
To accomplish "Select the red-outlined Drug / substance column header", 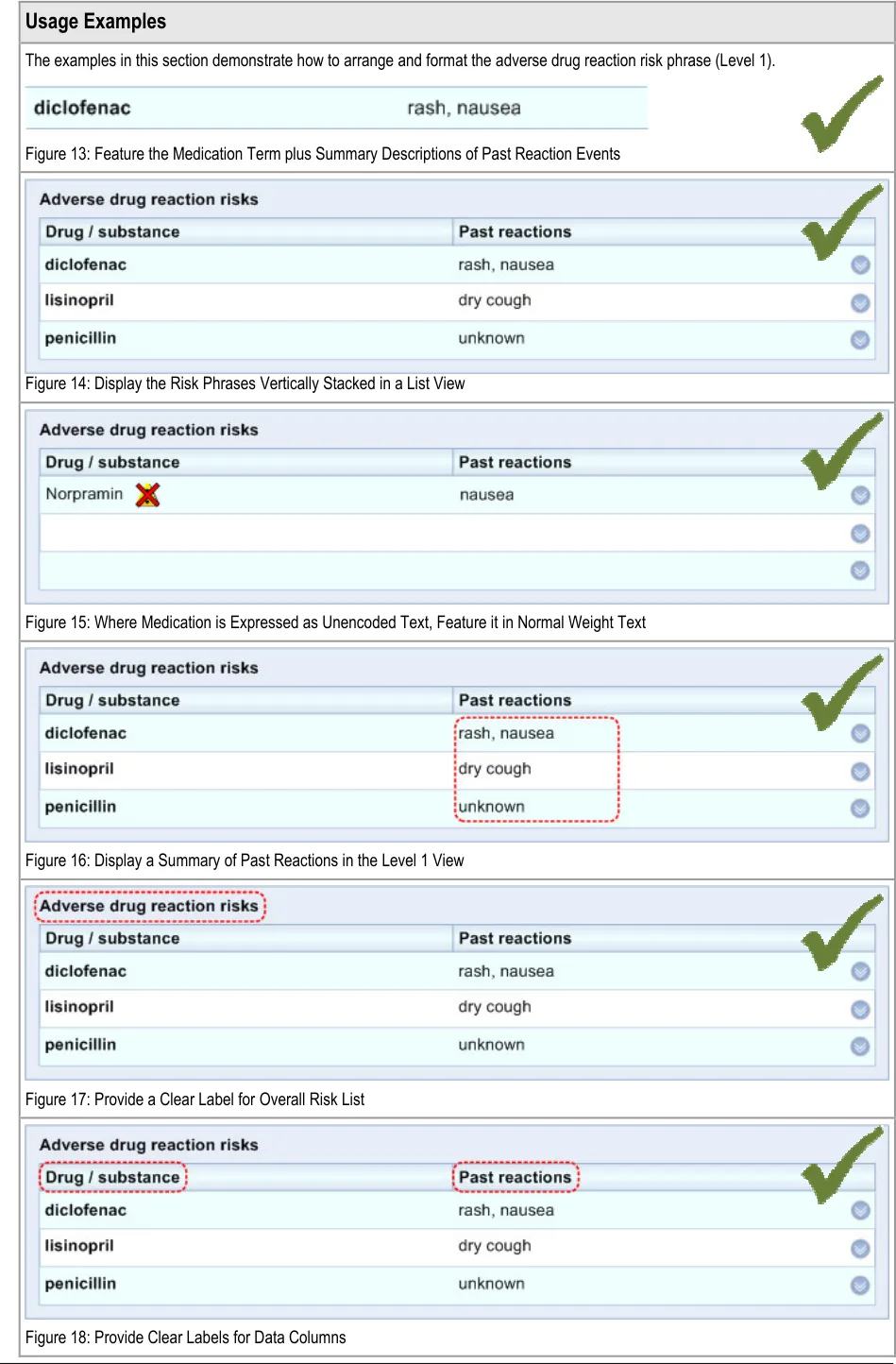I will click(x=112, y=1177).
